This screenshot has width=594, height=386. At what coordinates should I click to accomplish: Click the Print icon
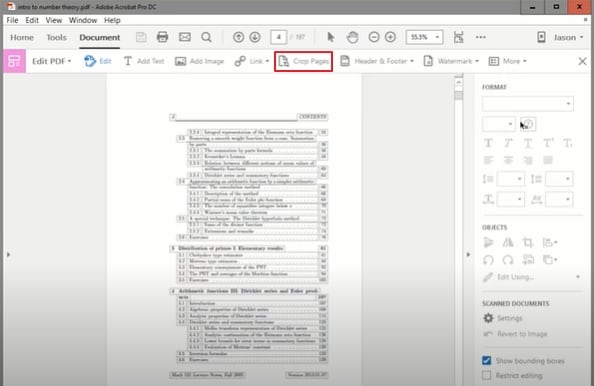tap(163, 37)
